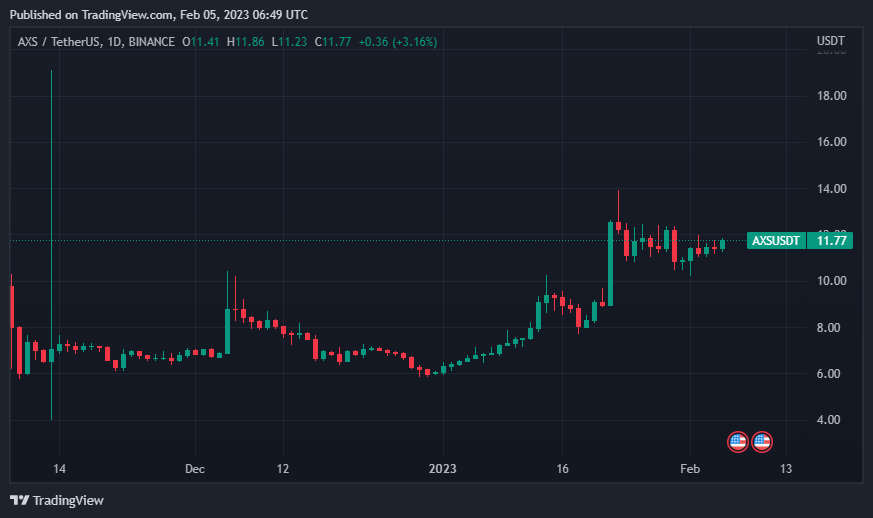Click the 11.77 current price tag
The height and width of the screenshot is (518, 873).
click(x=831, y=241)
